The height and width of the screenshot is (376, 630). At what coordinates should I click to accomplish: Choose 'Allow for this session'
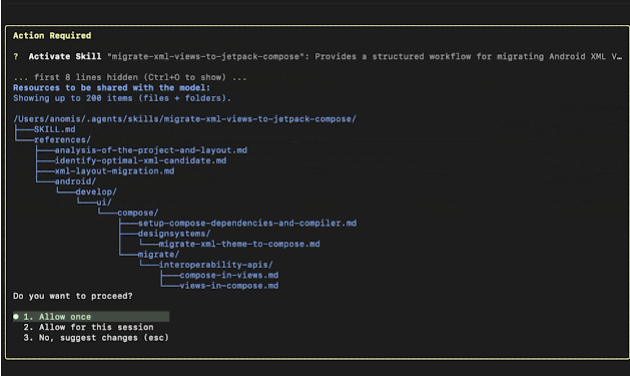tap(88, 327)
